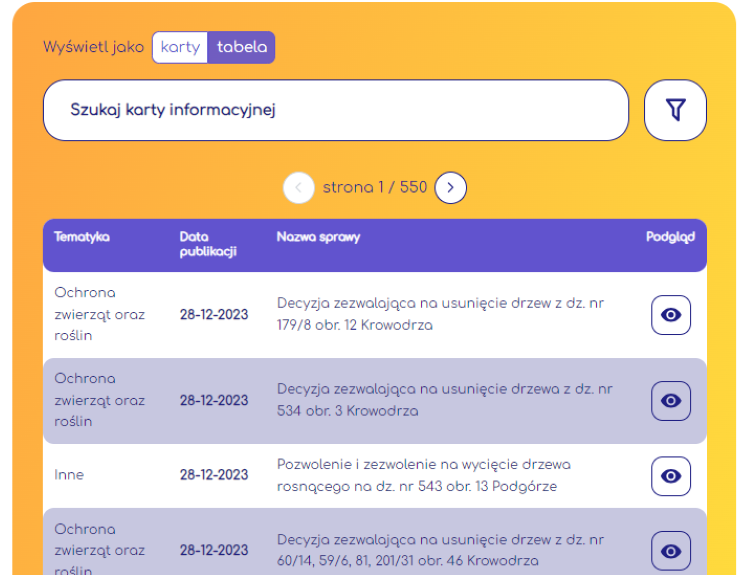750x575 pixels.
Task: Preview the 543 obr. 13 Podgórze permit
Action: (671, 476)
